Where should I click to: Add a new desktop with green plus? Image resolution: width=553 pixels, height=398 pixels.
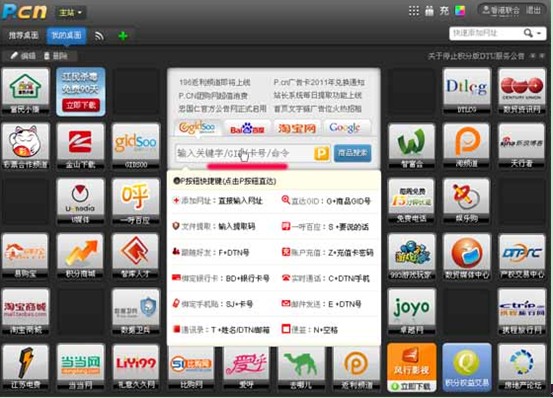123,36
